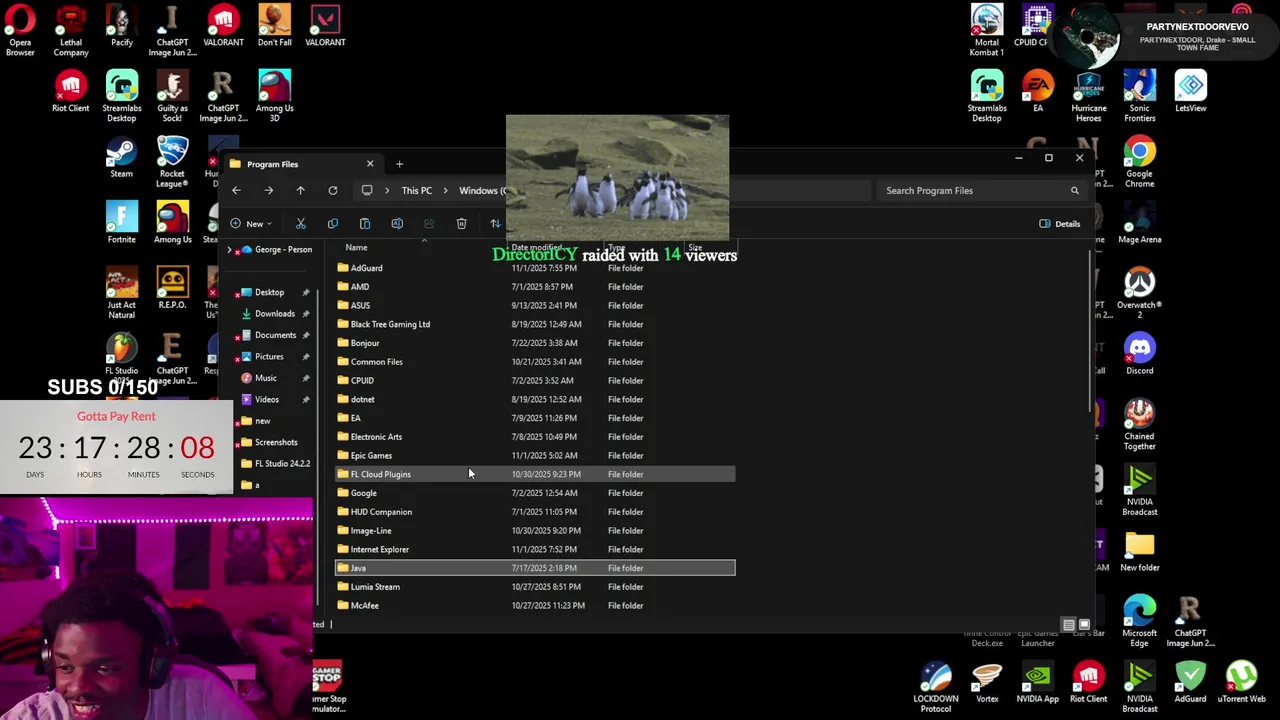Click the Paste icon in Explorer toolbar
1280x720 pixels.
pyautogui.click(x=365, y=224)
